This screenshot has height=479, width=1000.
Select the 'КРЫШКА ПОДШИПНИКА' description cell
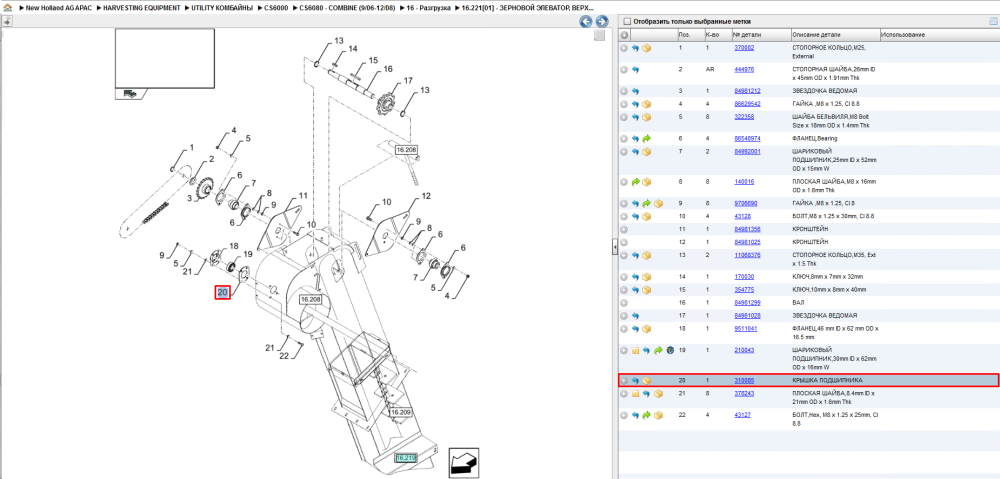pos(827,381)
